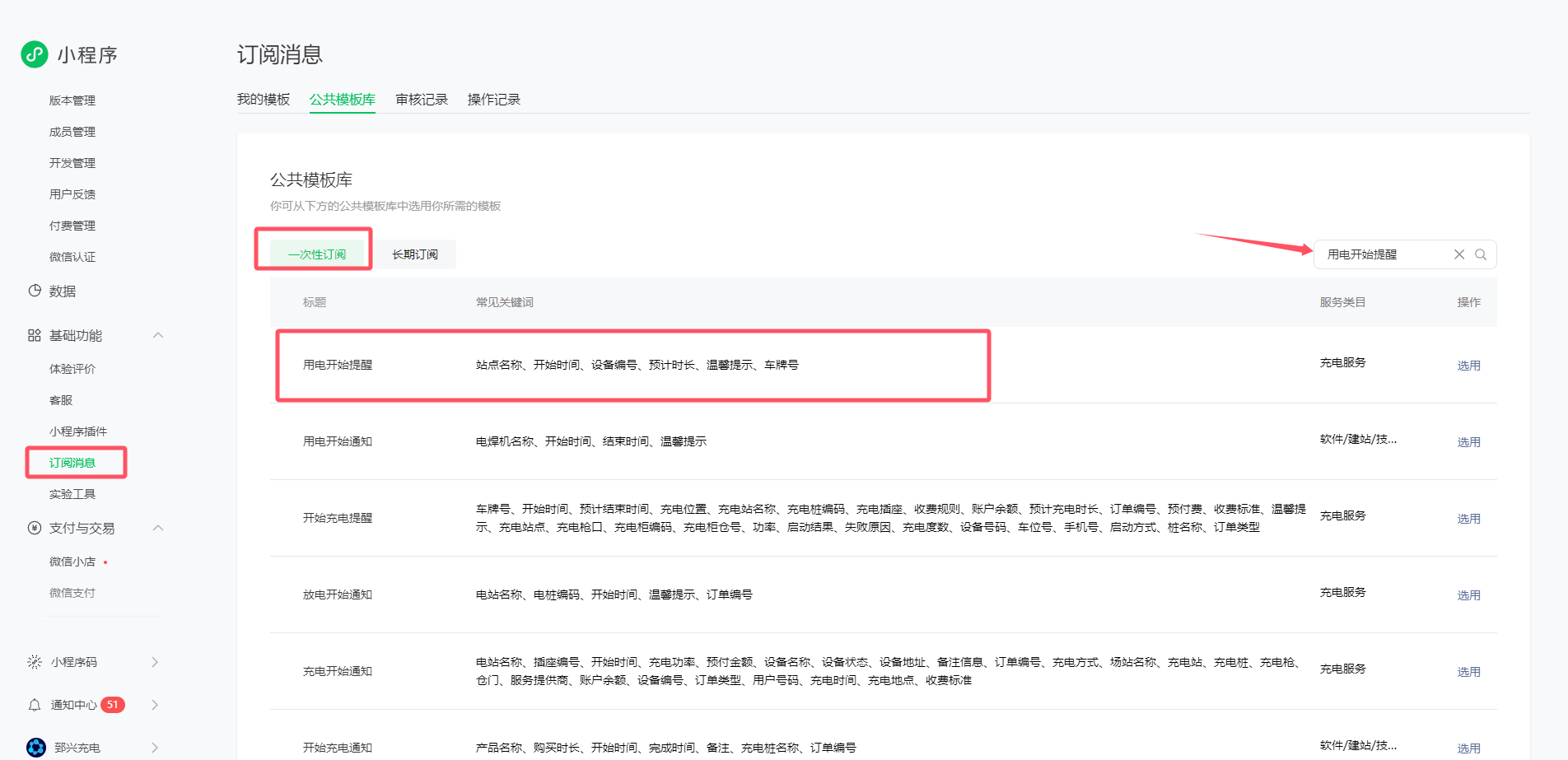Click the 郅兴充电 account avatar
The width and height of the screenshot is (1568, 760).
tap(36, 748)
